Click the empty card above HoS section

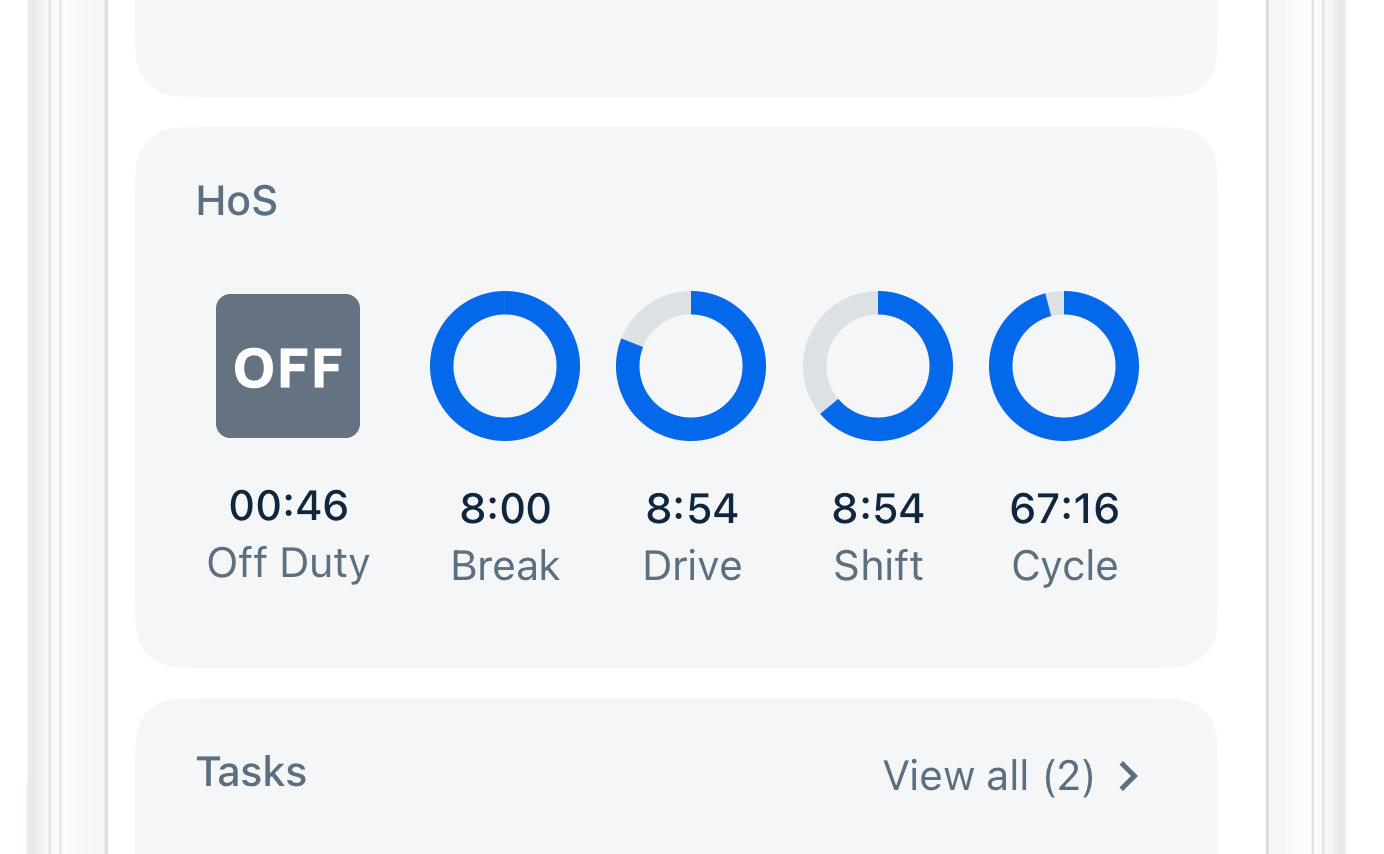676,45
